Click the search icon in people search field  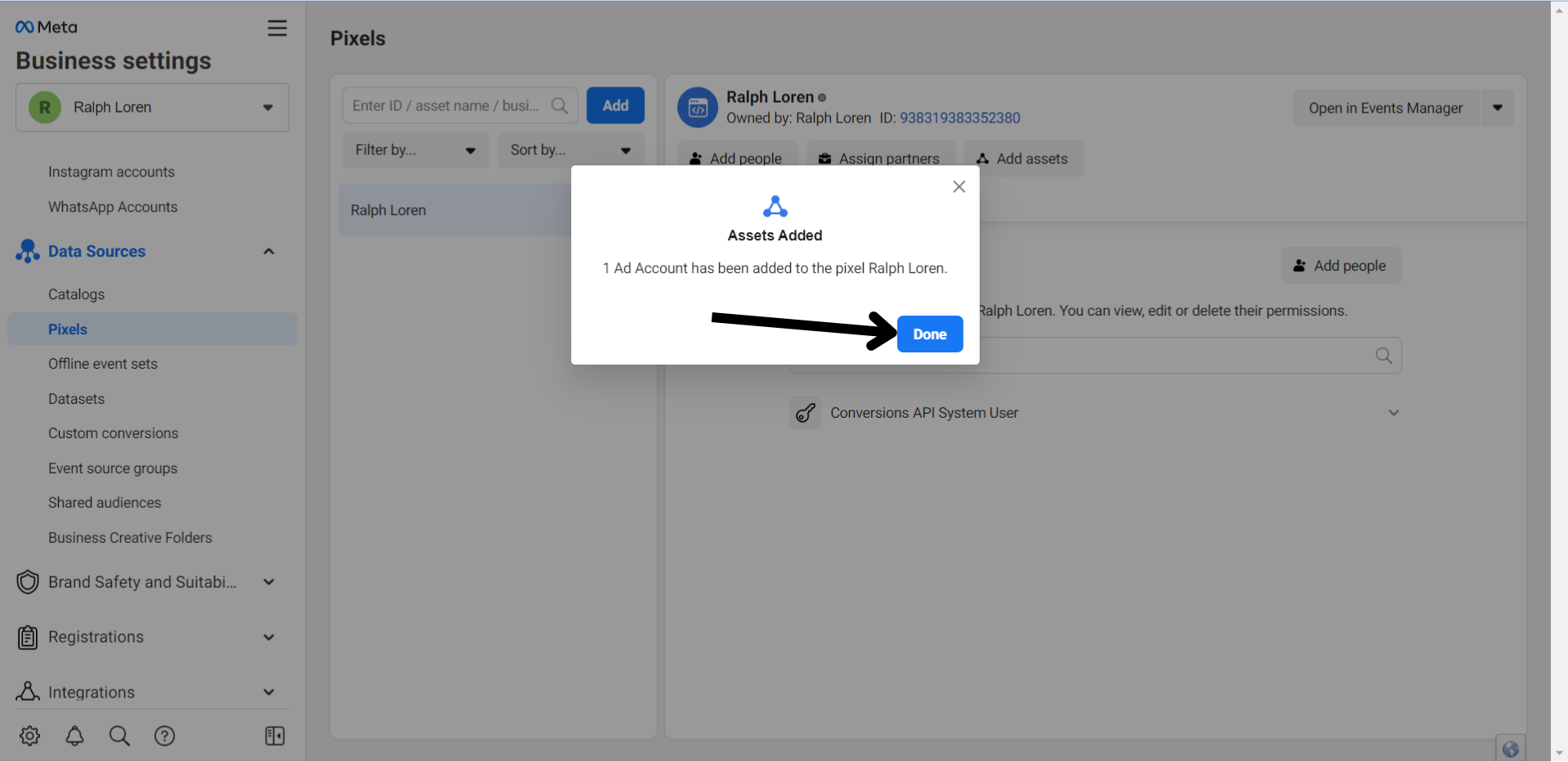coord(1384,356)
